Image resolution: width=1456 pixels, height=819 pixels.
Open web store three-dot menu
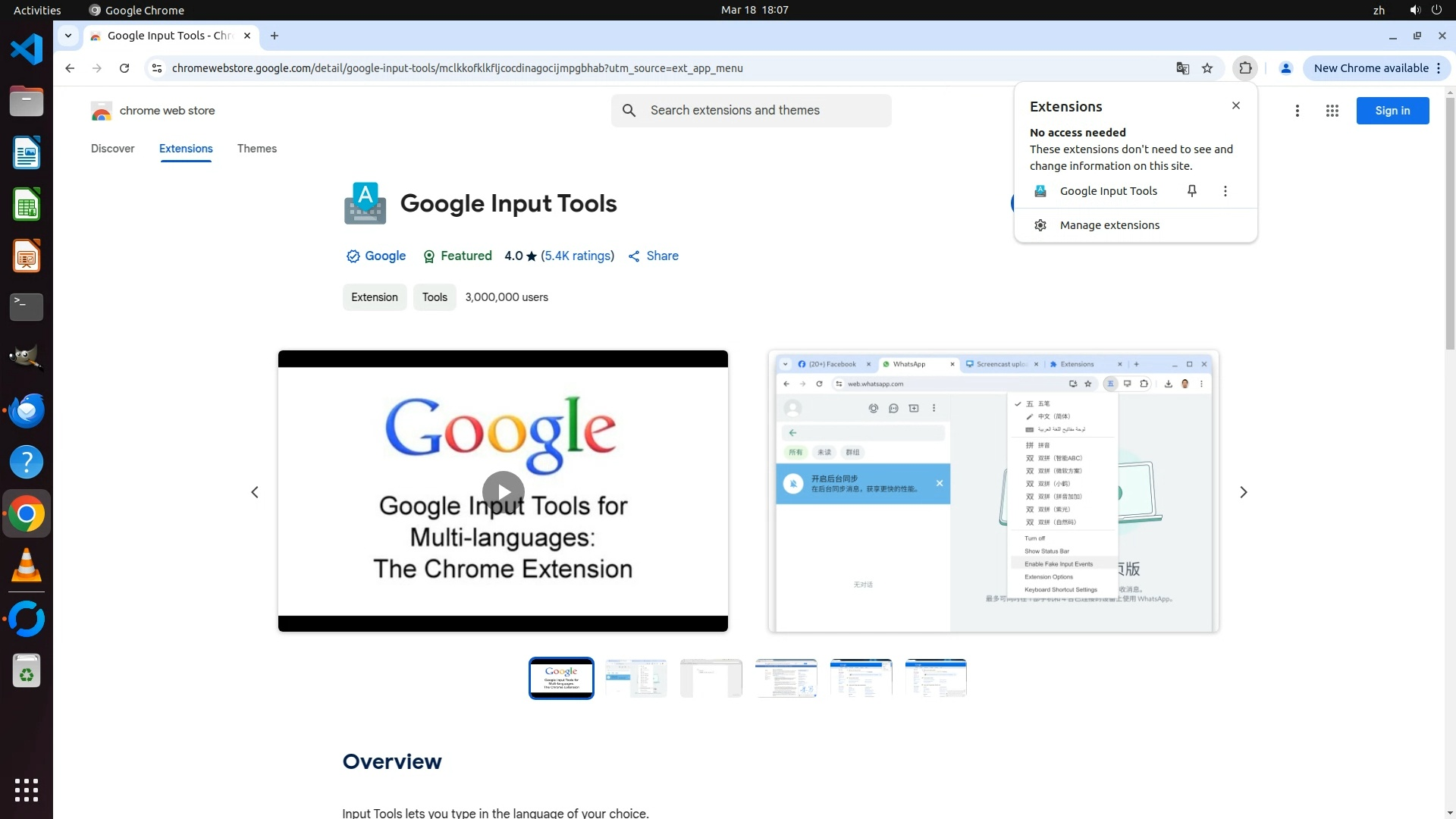pyautogui.click(x=1297, y=111)
